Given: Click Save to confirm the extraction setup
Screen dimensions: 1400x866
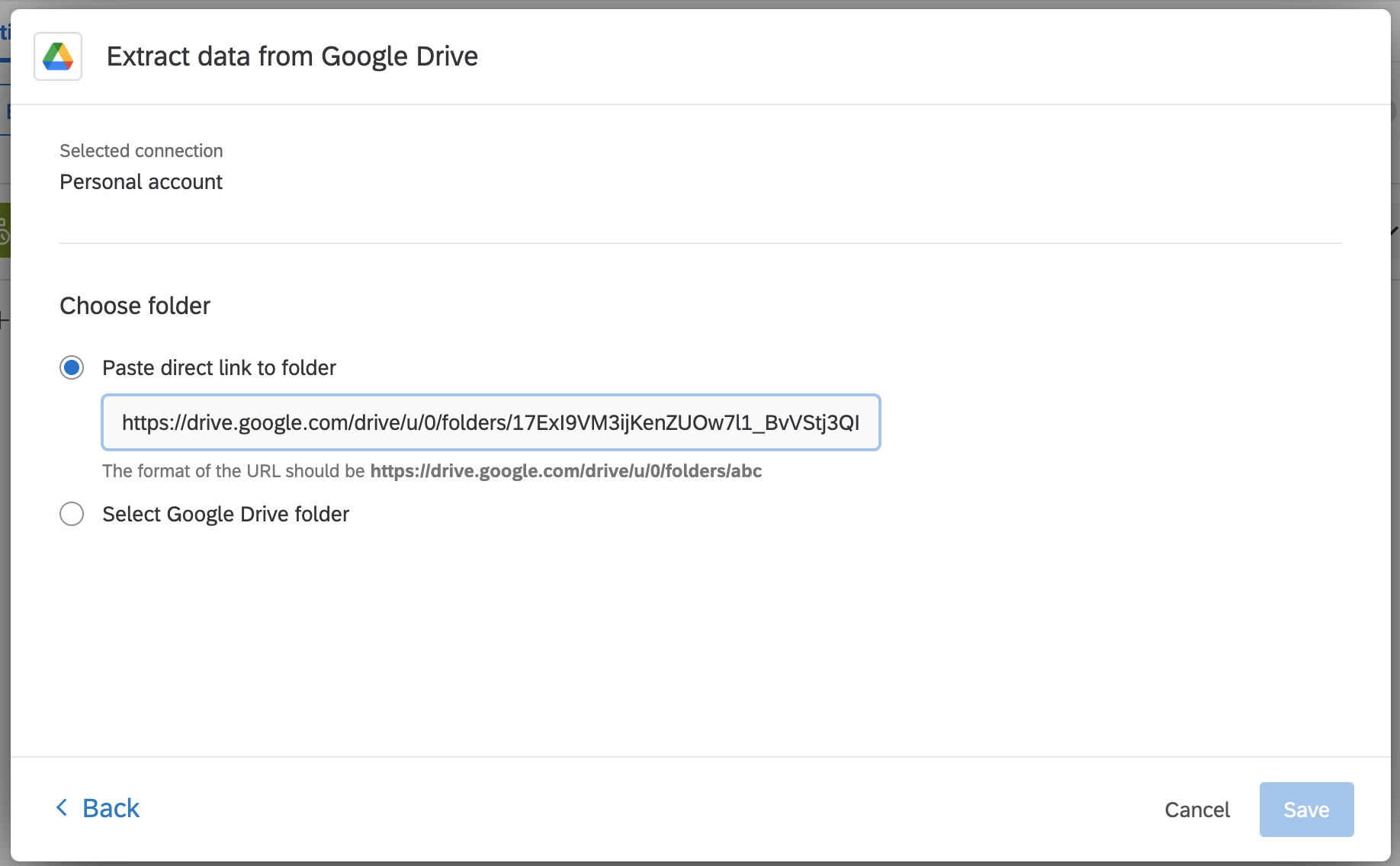Looking at the screenshot, I should point(1305,810).
